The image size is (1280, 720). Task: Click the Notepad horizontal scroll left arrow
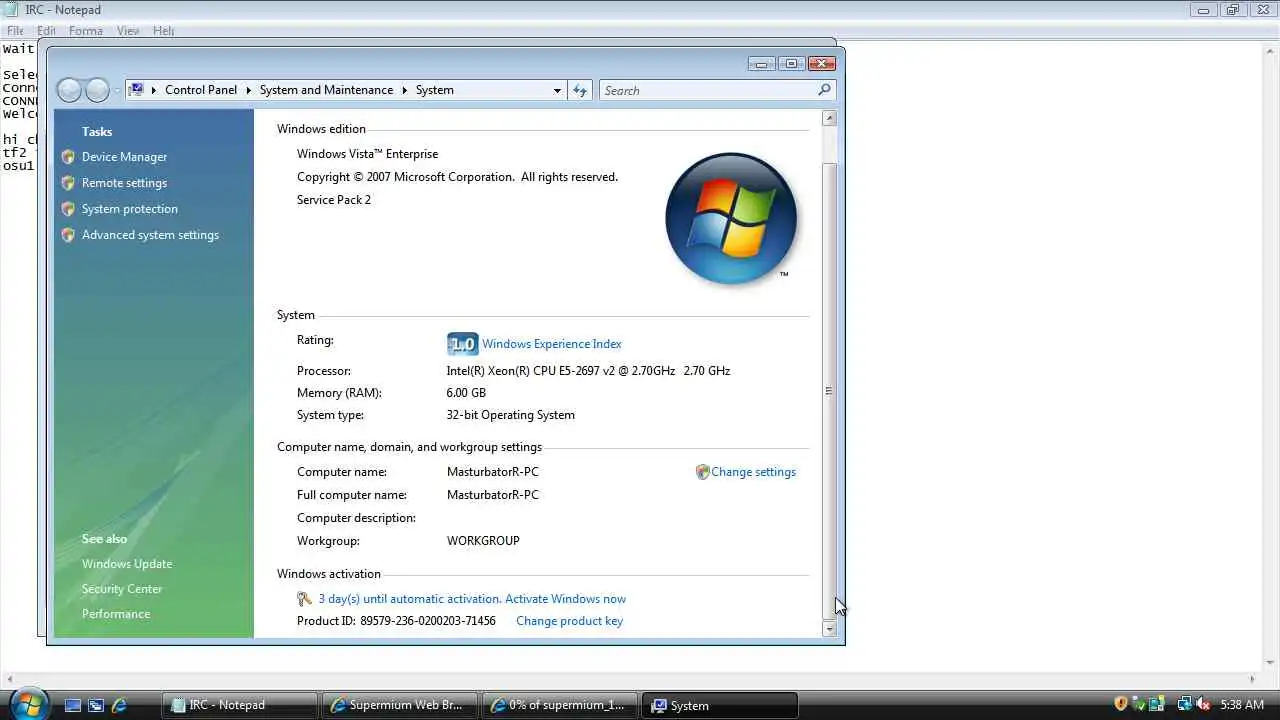coord(9,679)
